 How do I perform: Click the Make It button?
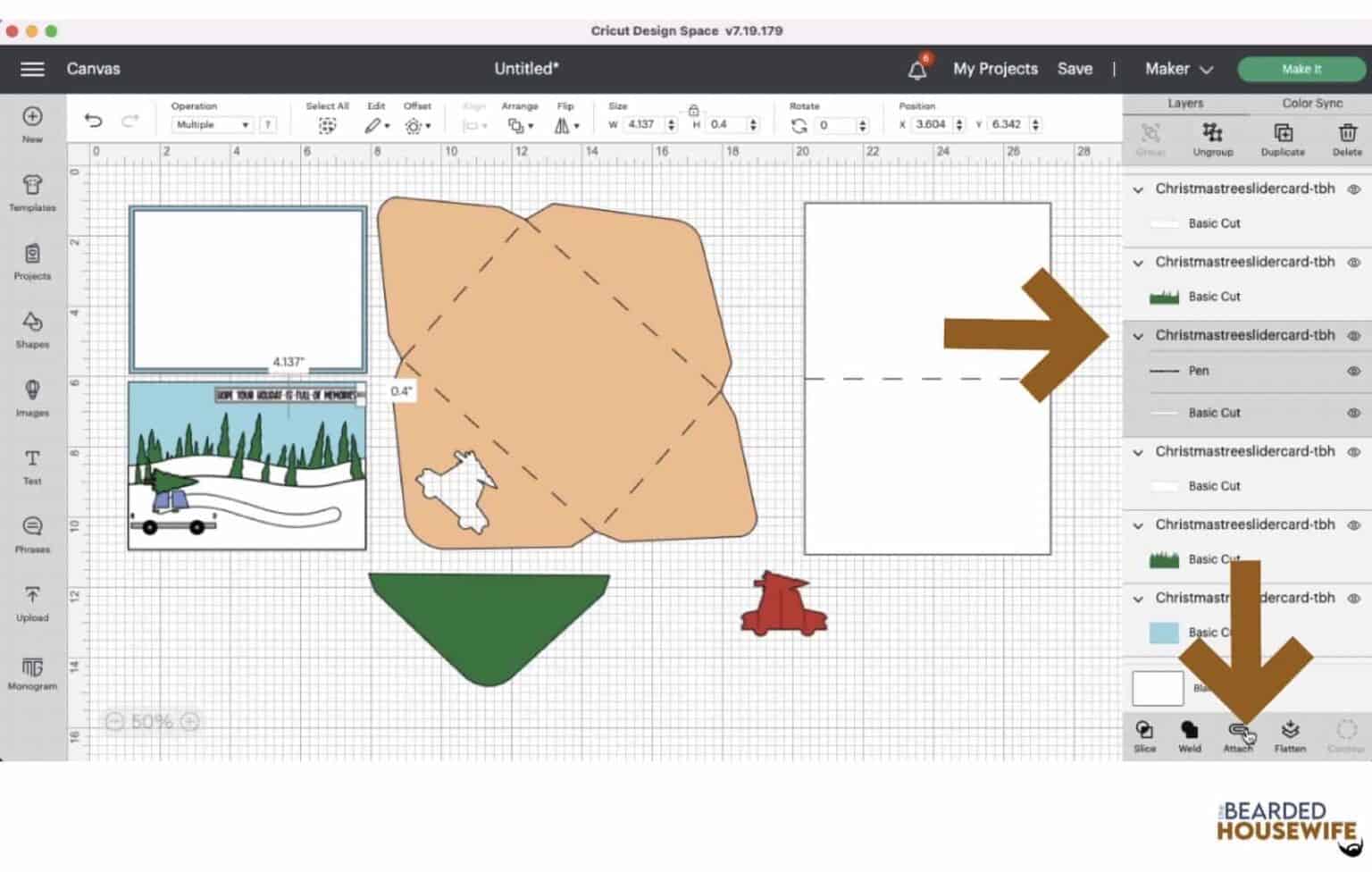[1301, 69]
